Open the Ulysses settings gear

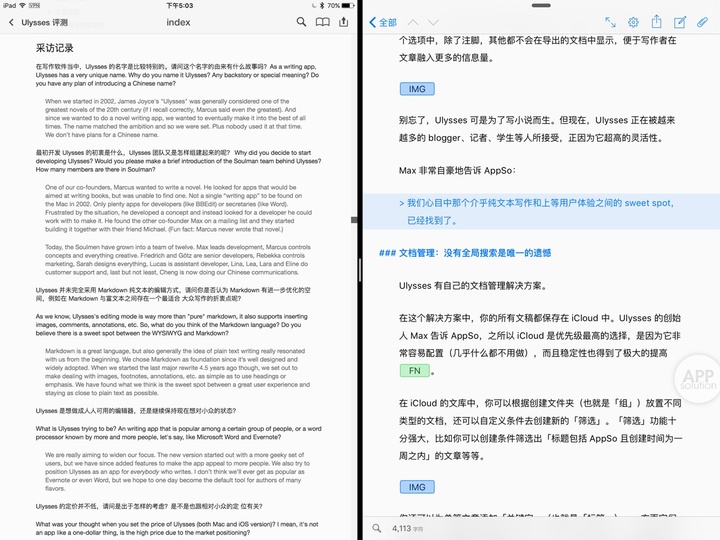(633, 21)
